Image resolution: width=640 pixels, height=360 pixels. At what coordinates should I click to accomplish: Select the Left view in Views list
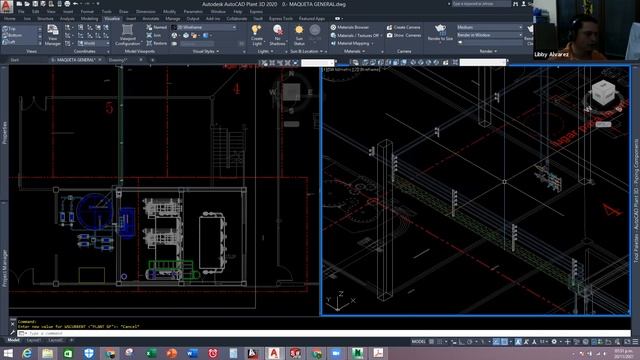point(10,42)
